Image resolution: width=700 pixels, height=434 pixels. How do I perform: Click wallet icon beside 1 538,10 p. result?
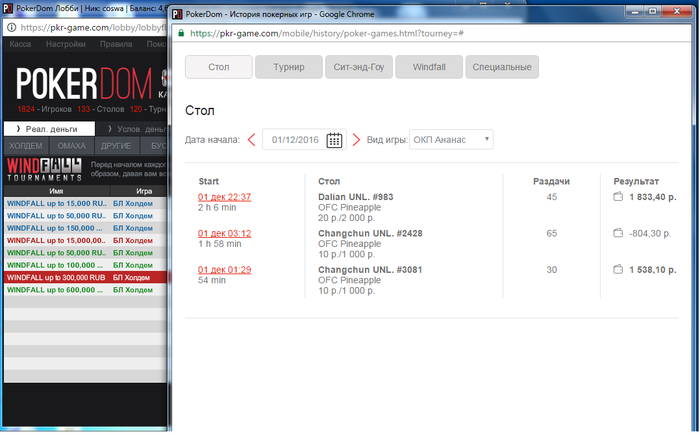[618, 269]
